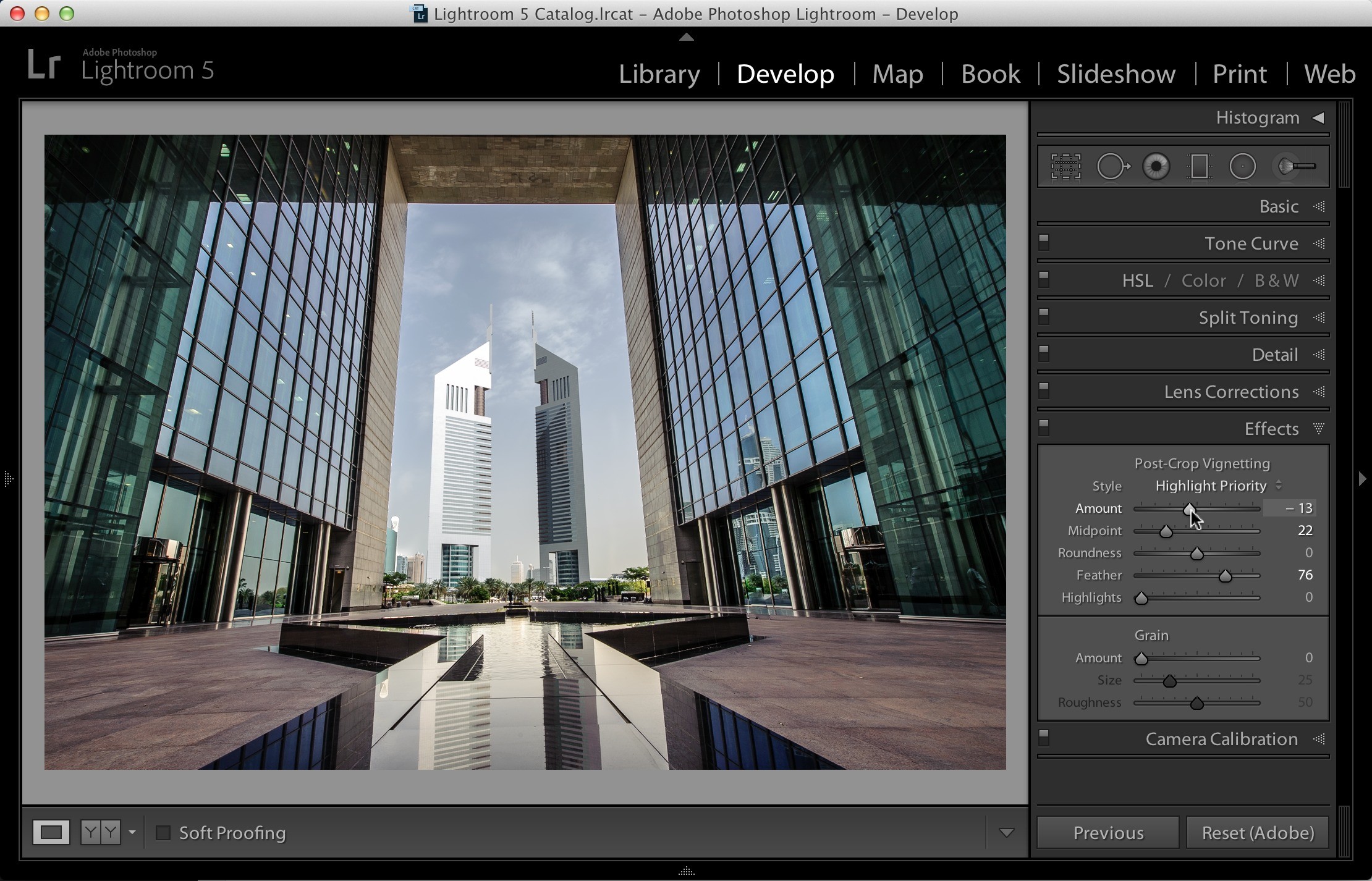The height and width of the screenshot is (881, 1372).
Task: Open the Web module
Action: coord(1329,74)
